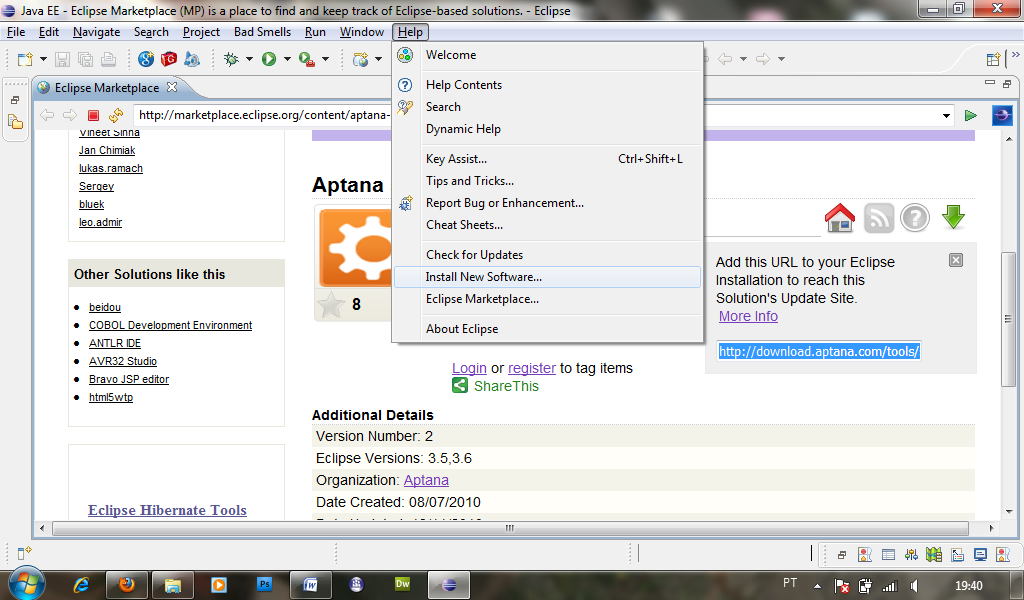Click the green Run button in toolbar

(x=268, y=60)
